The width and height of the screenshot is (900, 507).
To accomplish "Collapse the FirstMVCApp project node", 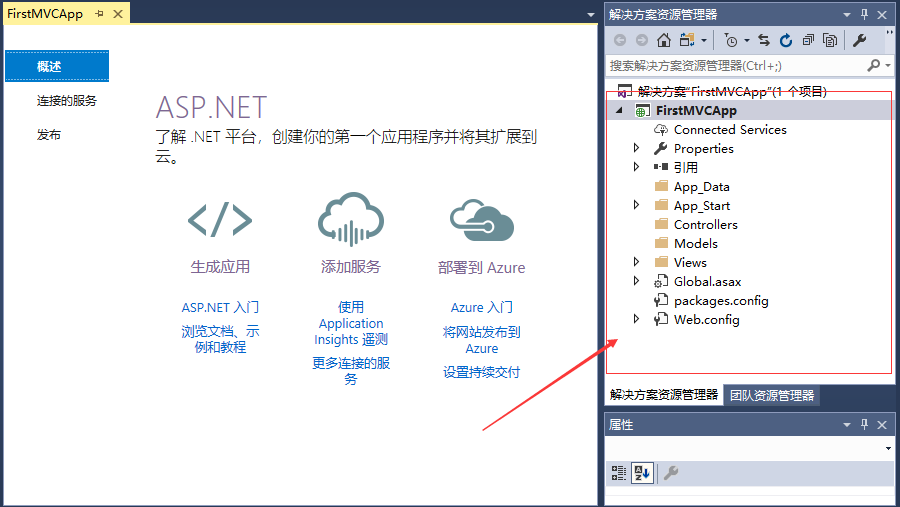I will [x=620, y=110].
